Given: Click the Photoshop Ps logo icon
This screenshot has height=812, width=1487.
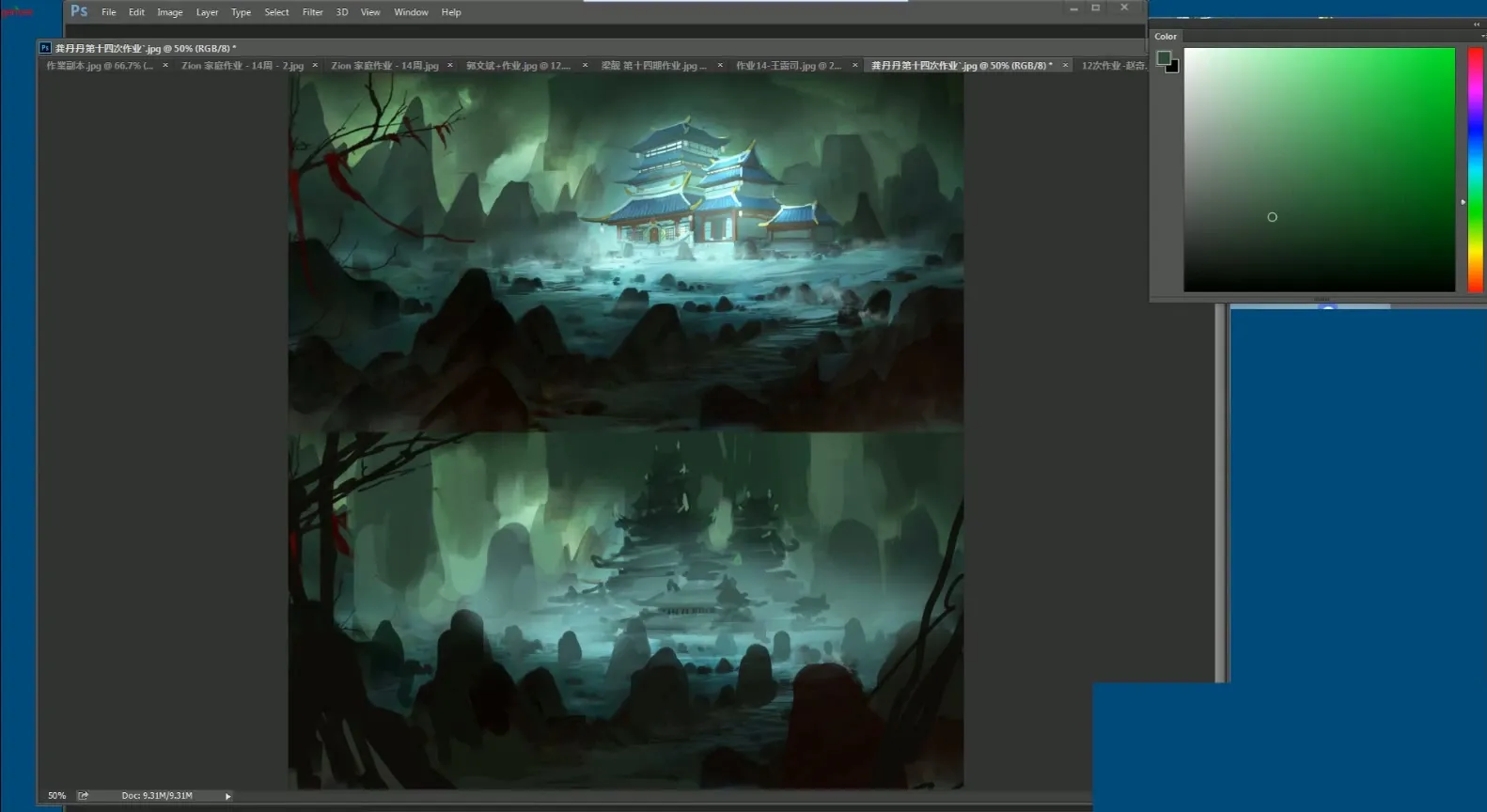Looking at the screenshot, I should pos(79,11).
